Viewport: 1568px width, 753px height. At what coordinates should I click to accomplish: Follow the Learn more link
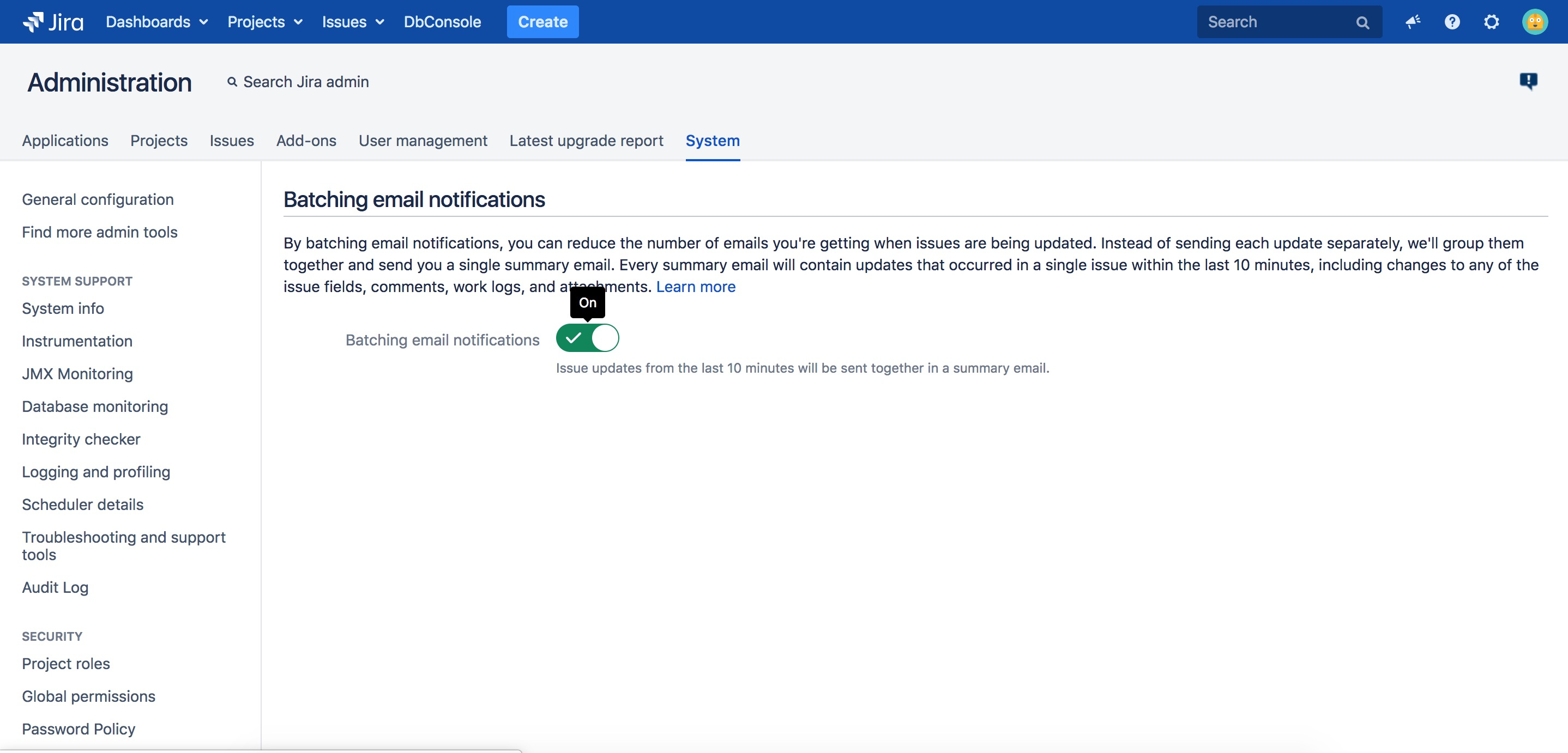pos(696,287)
